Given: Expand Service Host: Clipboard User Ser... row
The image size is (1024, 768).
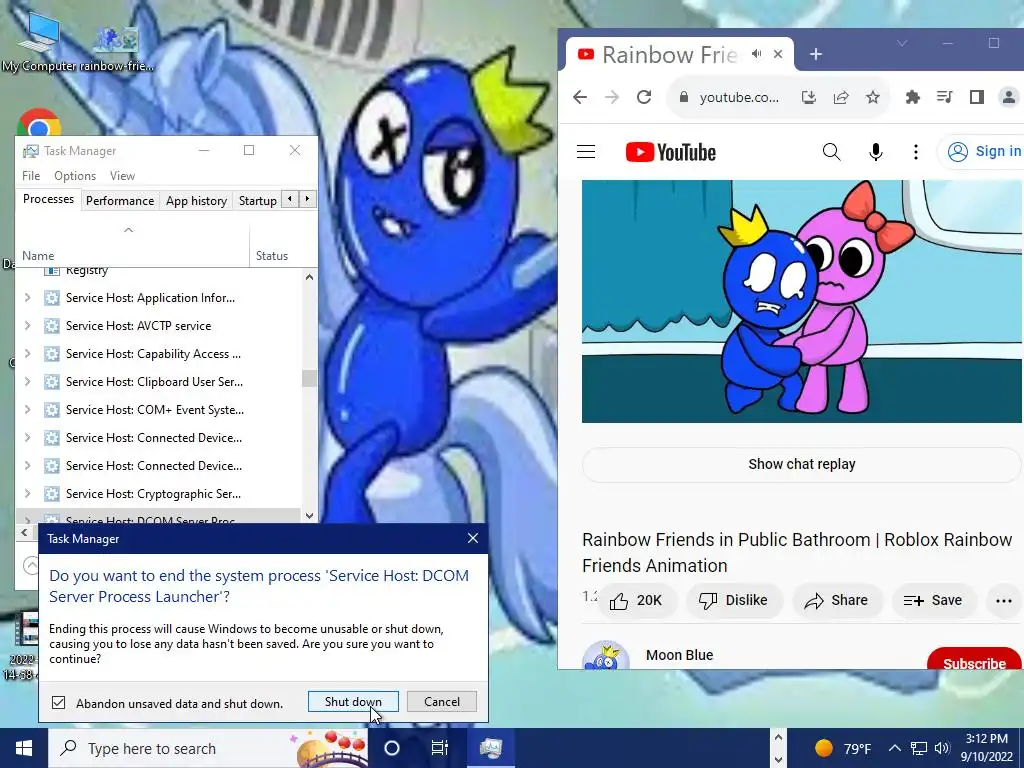Looking at the screenshot, I should click(x=27, y=382).
